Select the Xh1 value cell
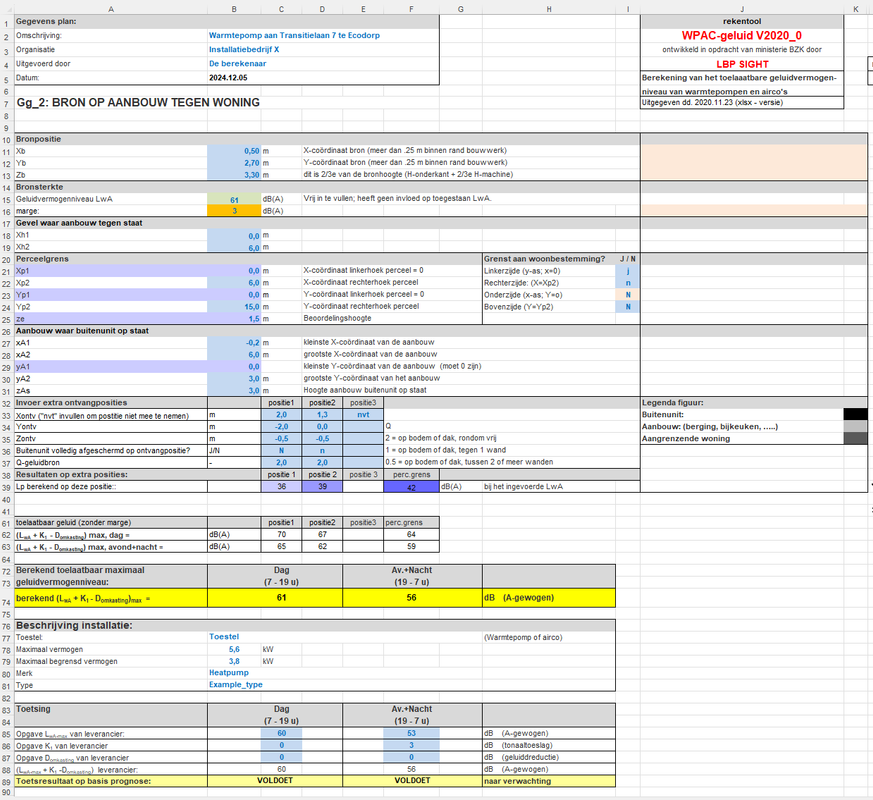The height and width of the screenshot is (800, 873). point(234,235)
